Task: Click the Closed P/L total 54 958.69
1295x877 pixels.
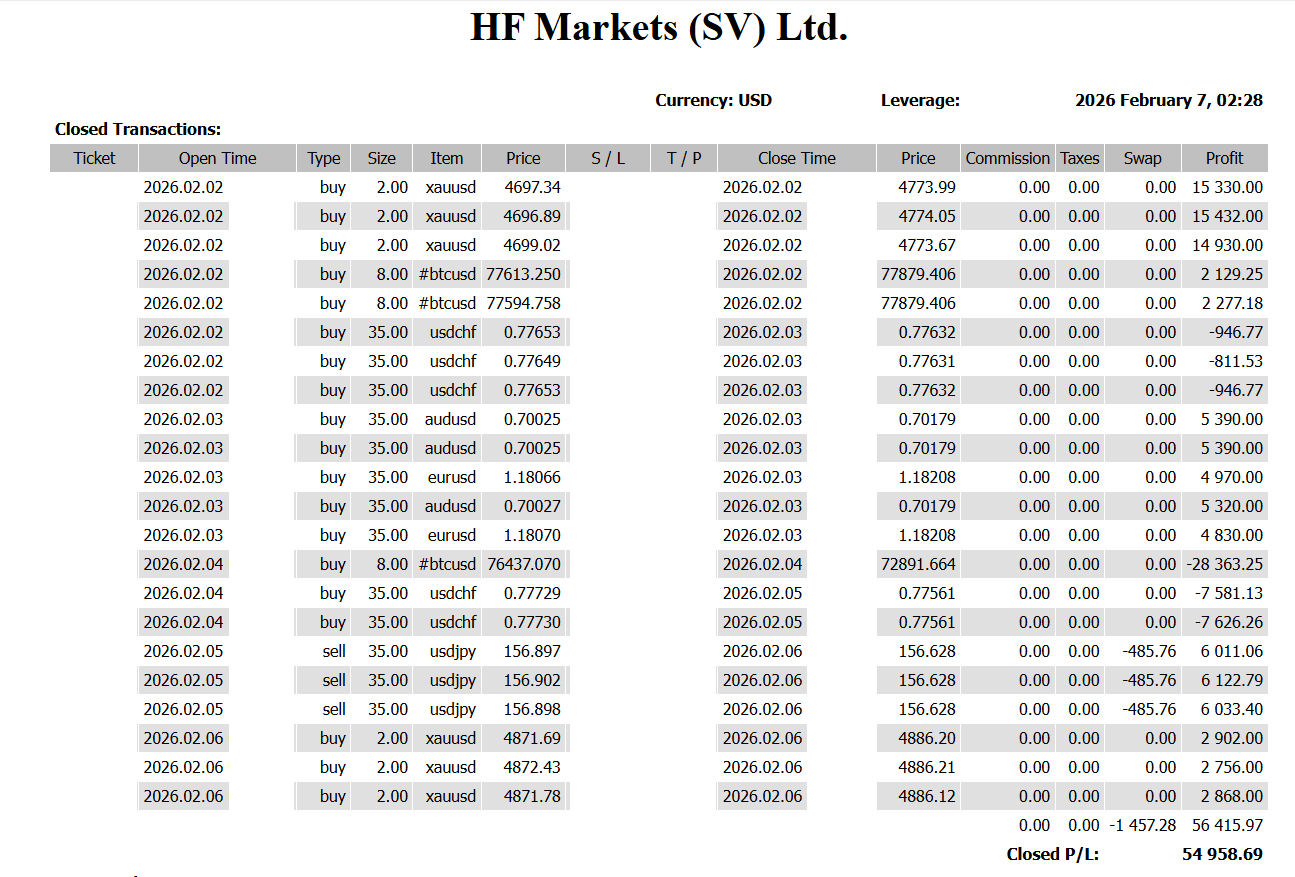Action: tap(1222, 854)
